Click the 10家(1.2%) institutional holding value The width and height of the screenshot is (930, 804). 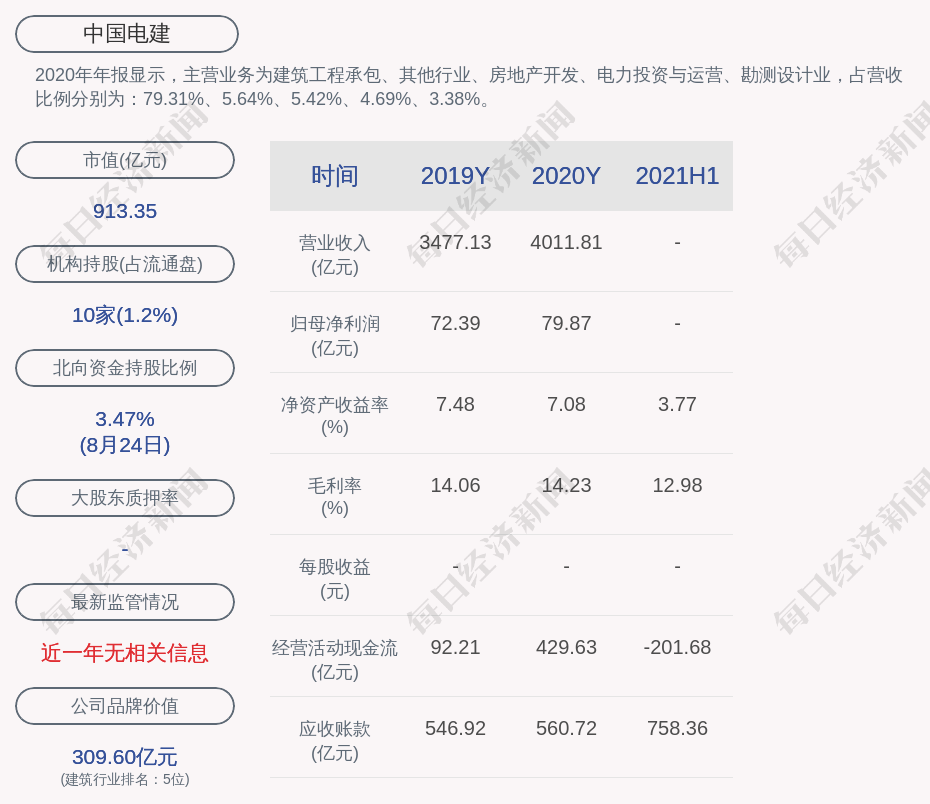125,315
